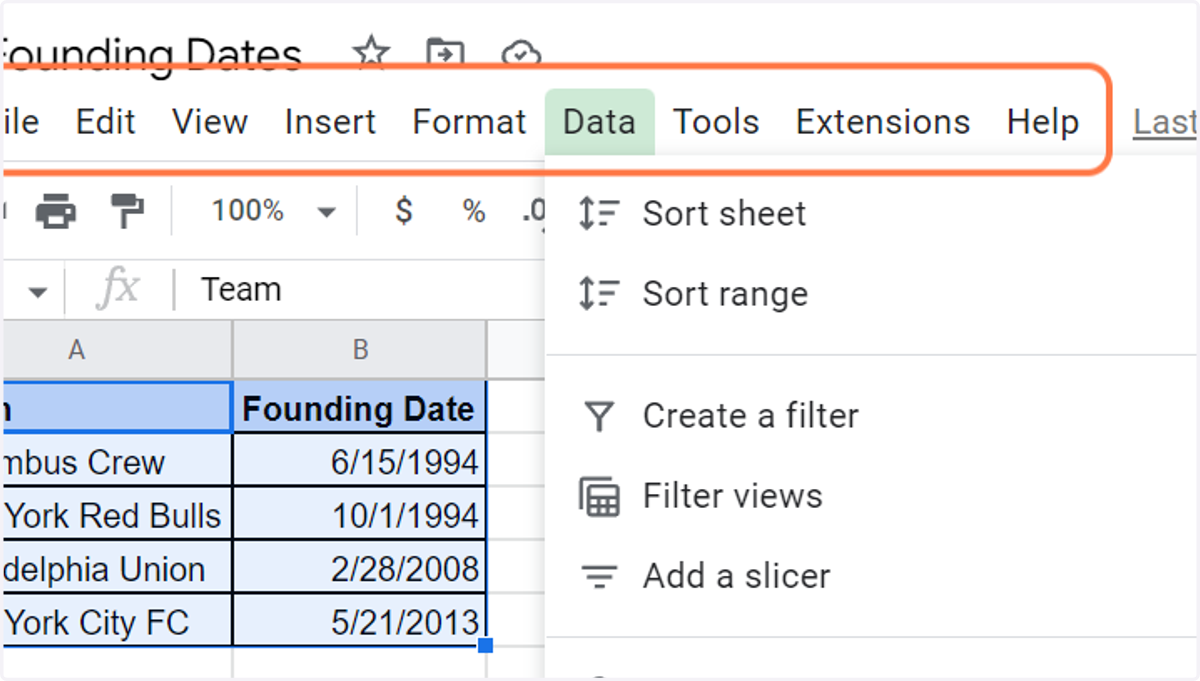Click the Founding Date header cell
The width and height of the screenshot is (1200, 681).
click(360, 408)
